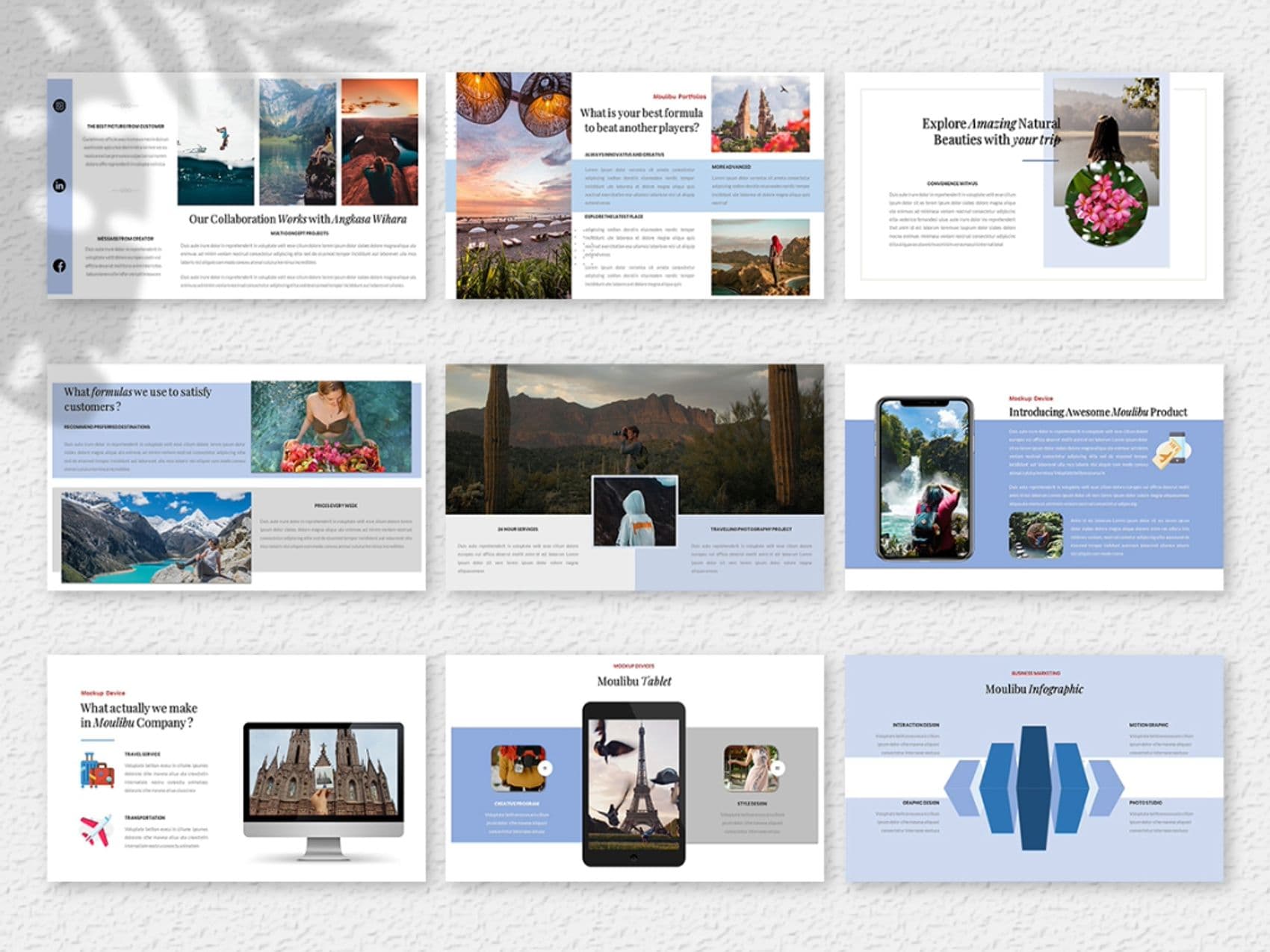This screenshot has width=1270, height=952.
Task: Click the hooded person photo on desert slide
Action: (x=635, y=511)
